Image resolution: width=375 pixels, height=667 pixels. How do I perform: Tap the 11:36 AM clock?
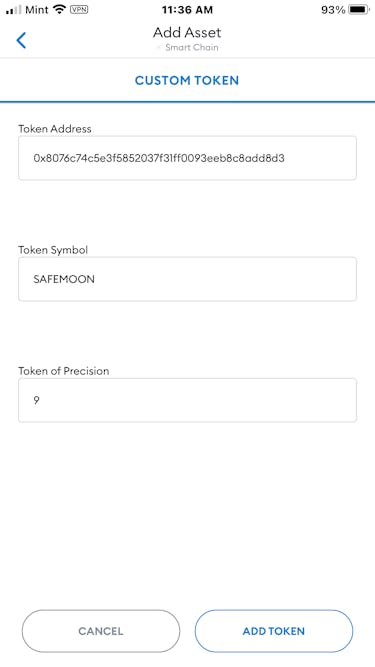(x=187, y=10)
